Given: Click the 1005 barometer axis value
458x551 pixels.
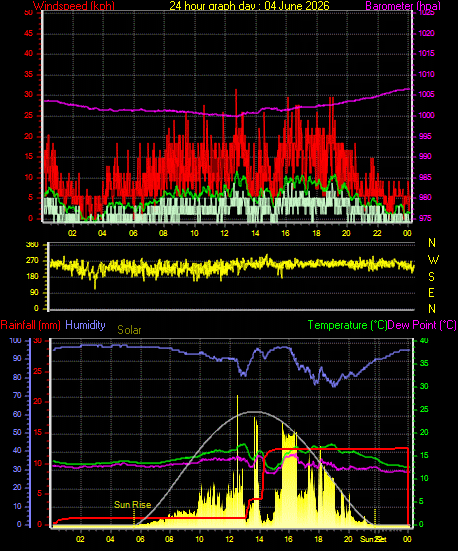Looking at the screenshot, I should (427, 95).
